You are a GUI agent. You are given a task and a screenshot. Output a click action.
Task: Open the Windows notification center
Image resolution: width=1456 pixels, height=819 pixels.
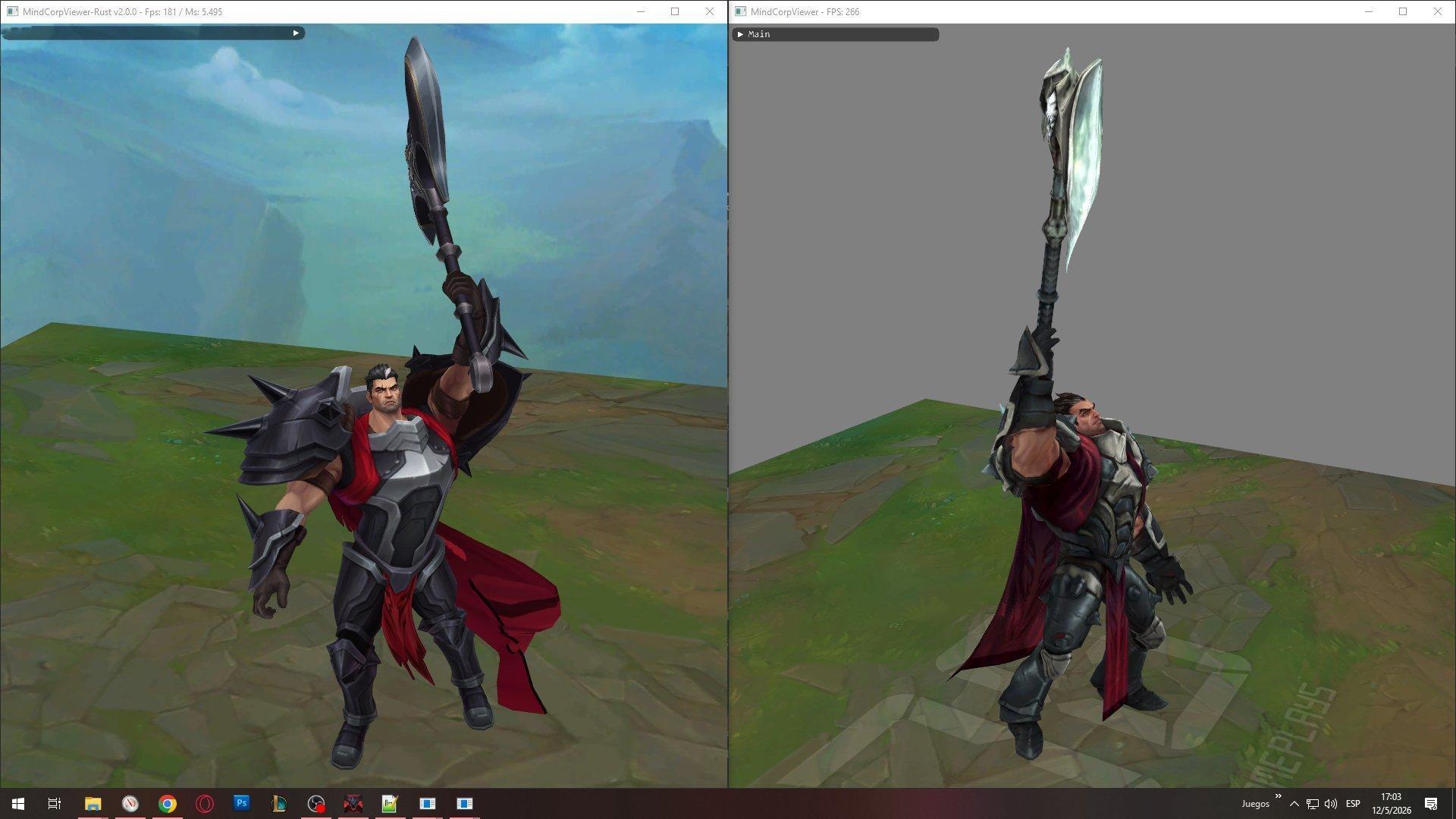[1431, 804]
